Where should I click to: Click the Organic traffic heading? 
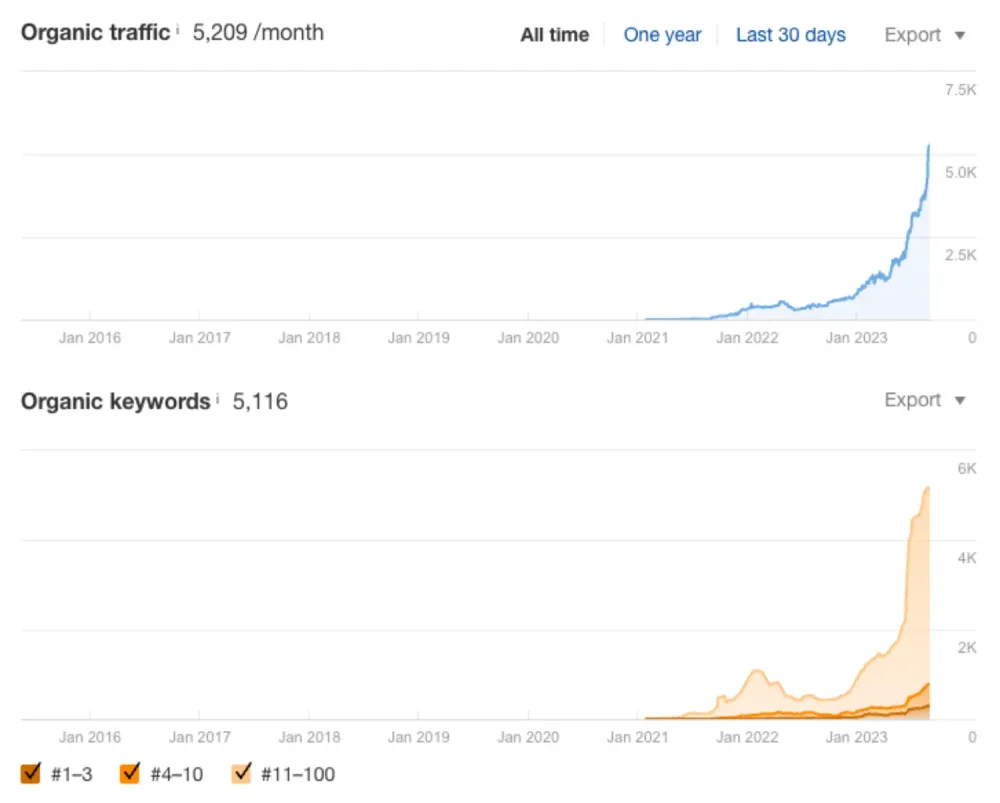(95, 32)
